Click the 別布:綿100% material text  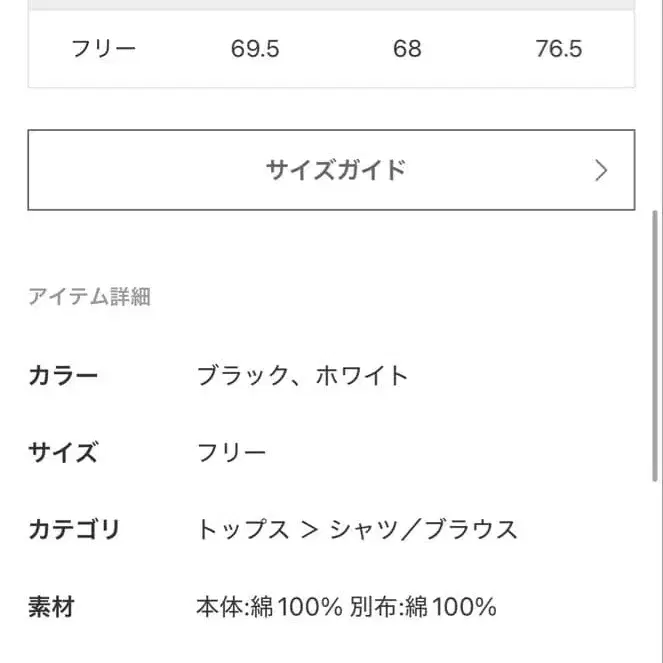pyautogui.click(x=424, y=606)
